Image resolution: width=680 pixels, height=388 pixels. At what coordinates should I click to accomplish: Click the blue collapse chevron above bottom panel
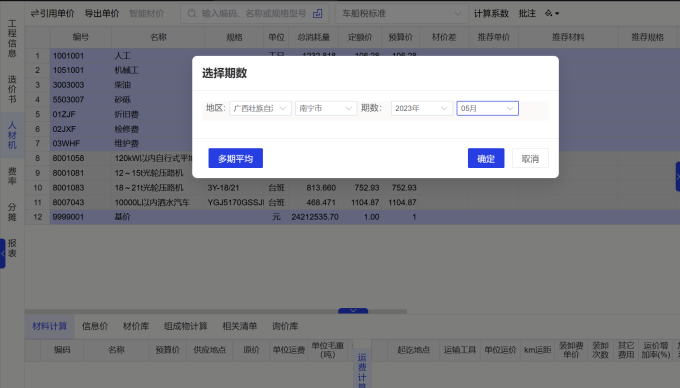pyautogui.click(x=353, y=310)
